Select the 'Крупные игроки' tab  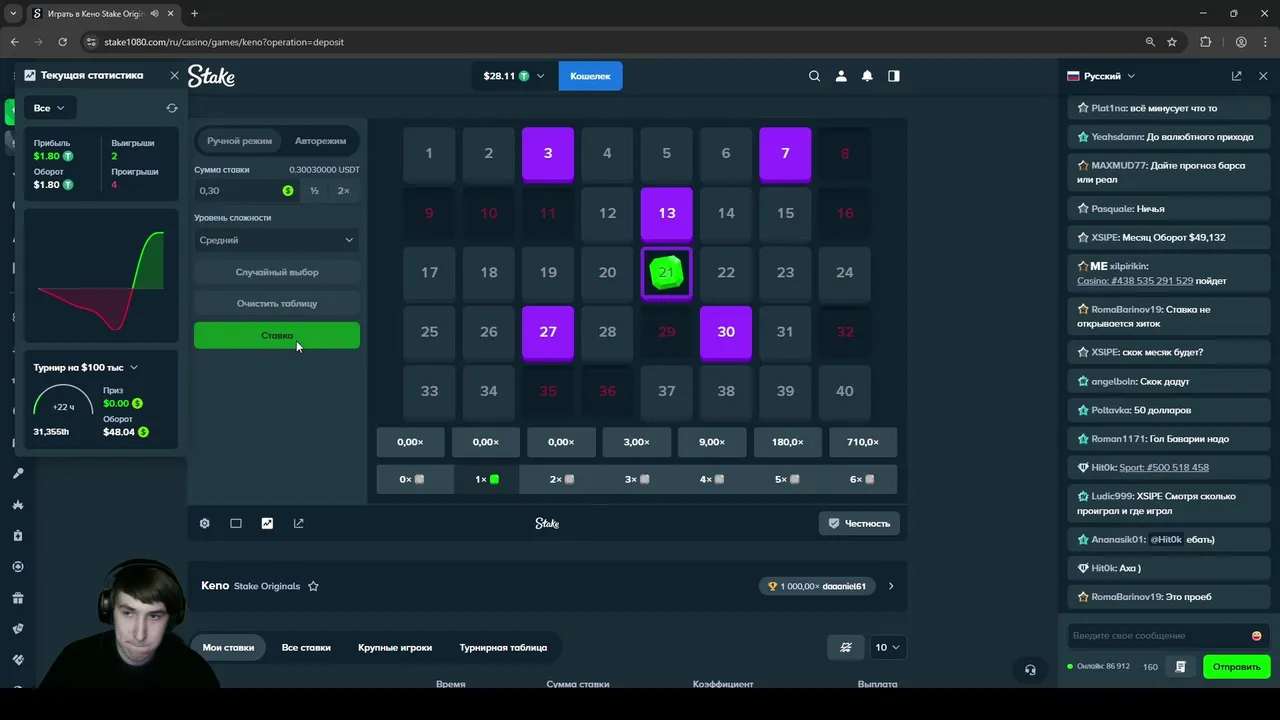coord(395,647)
